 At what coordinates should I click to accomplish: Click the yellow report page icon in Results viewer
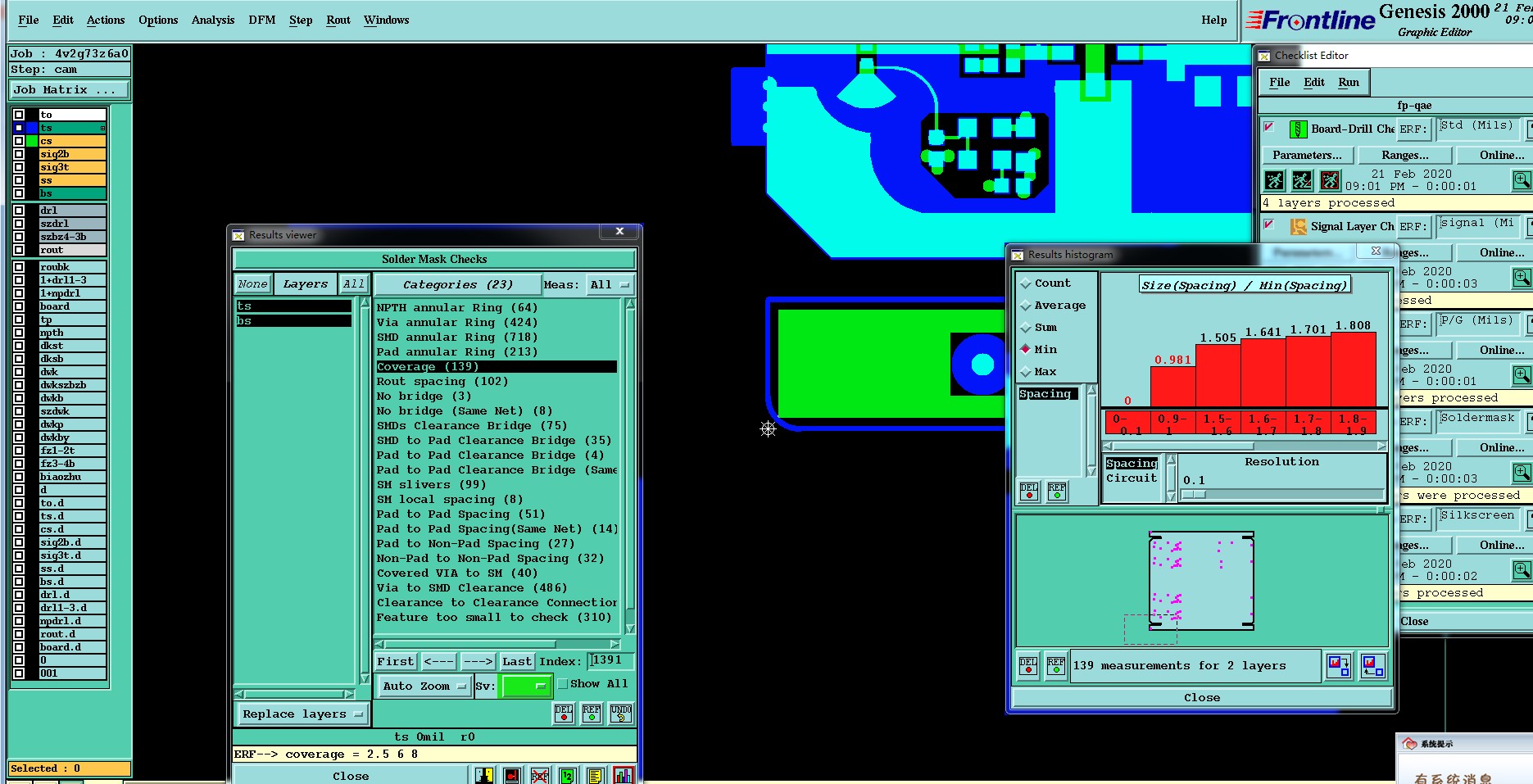(596, 775)
